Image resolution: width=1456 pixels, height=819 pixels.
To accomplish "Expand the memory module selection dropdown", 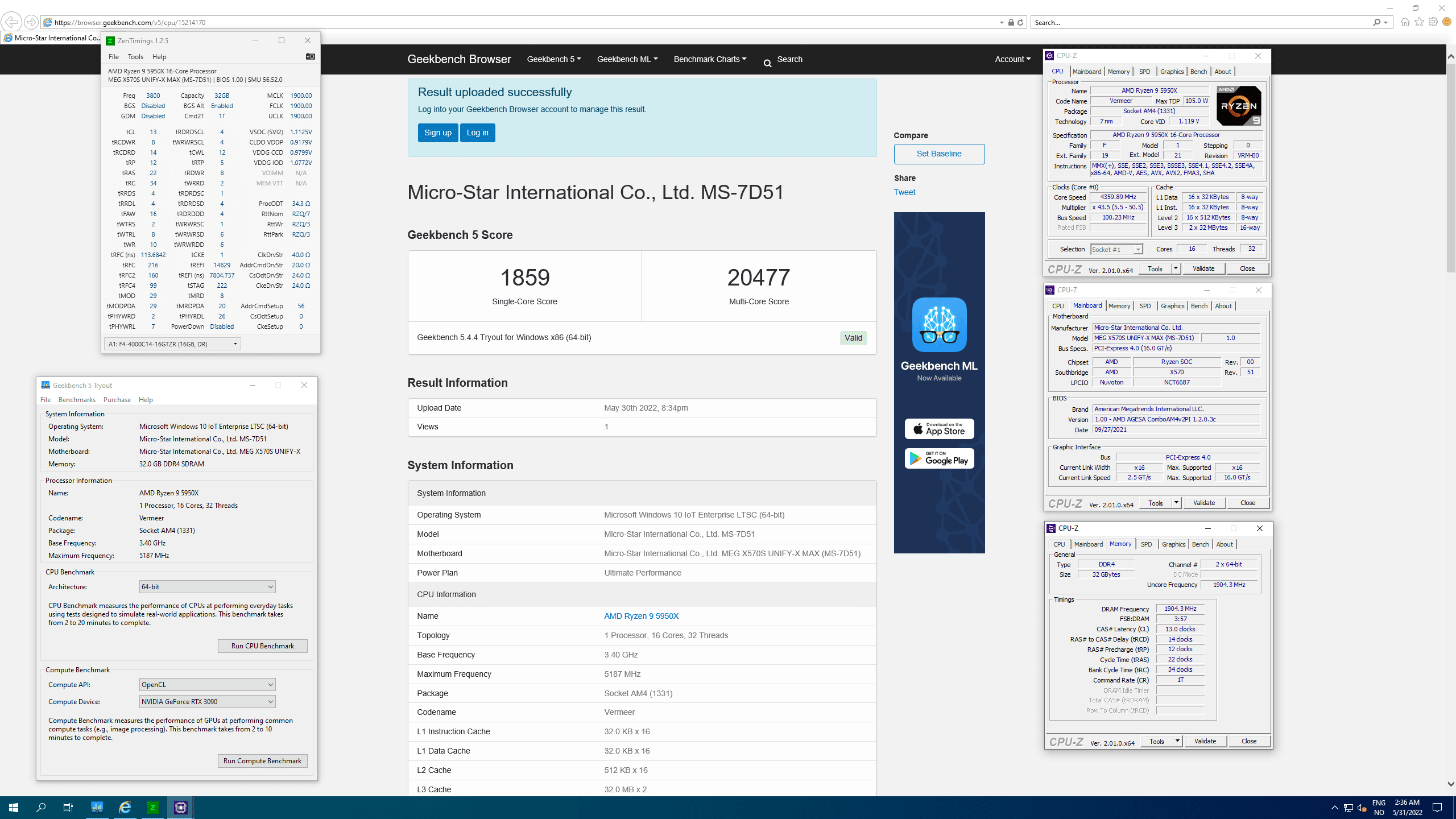I will (x=235, y=344).
